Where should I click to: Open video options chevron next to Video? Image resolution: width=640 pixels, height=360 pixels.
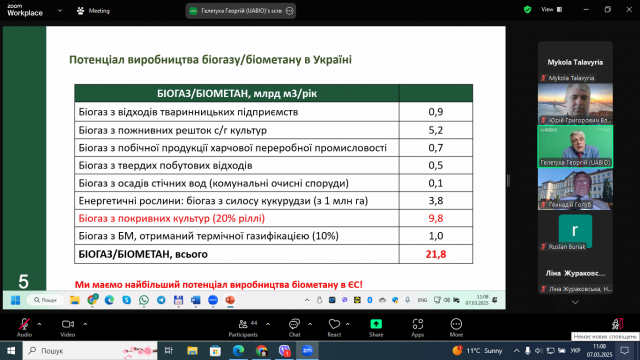85,324
